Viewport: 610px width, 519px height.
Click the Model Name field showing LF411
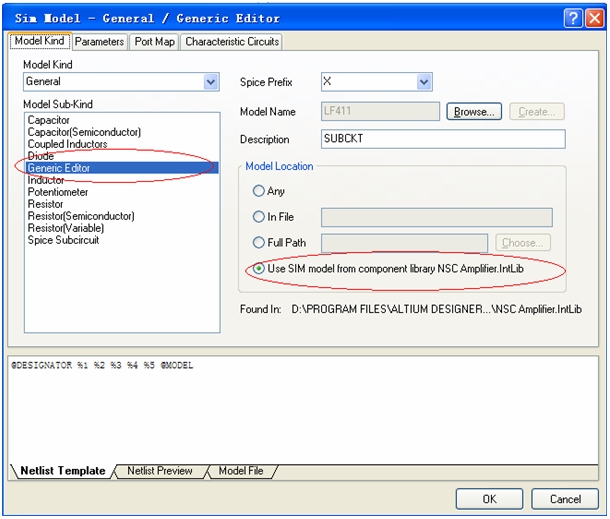380,111
